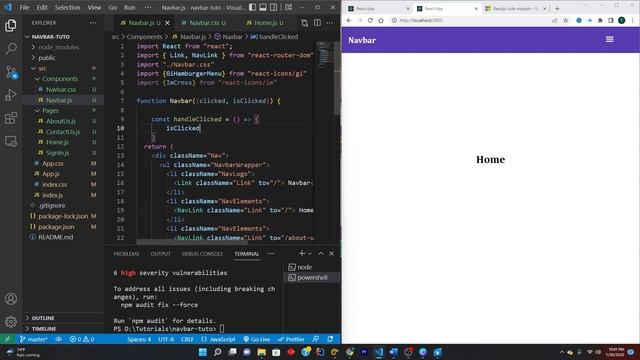The width and height of the screenshot is (640, 360).
Task: Expand the TIMELINE section
Action: coord(44,329)
